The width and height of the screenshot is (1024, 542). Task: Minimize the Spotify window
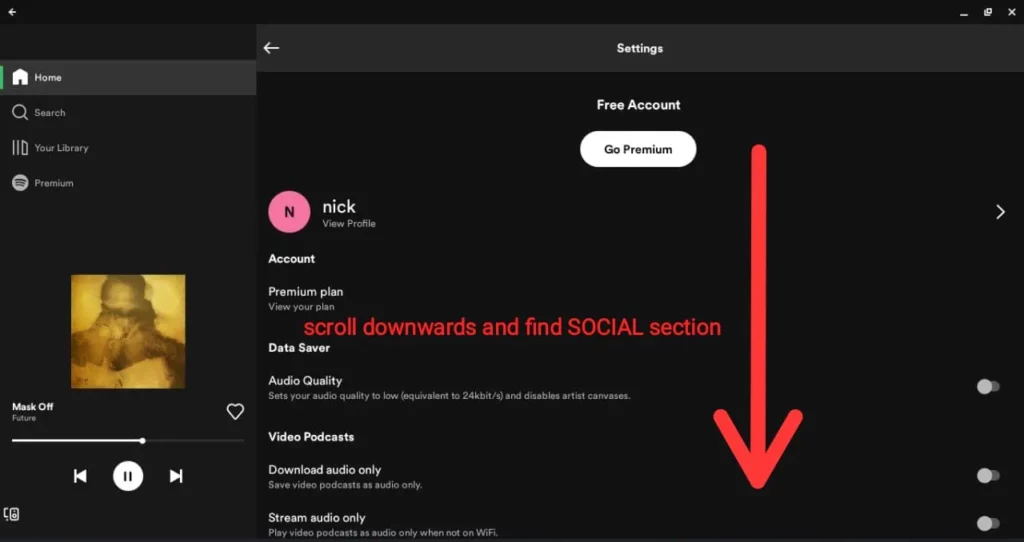click(x=964, y=12)
